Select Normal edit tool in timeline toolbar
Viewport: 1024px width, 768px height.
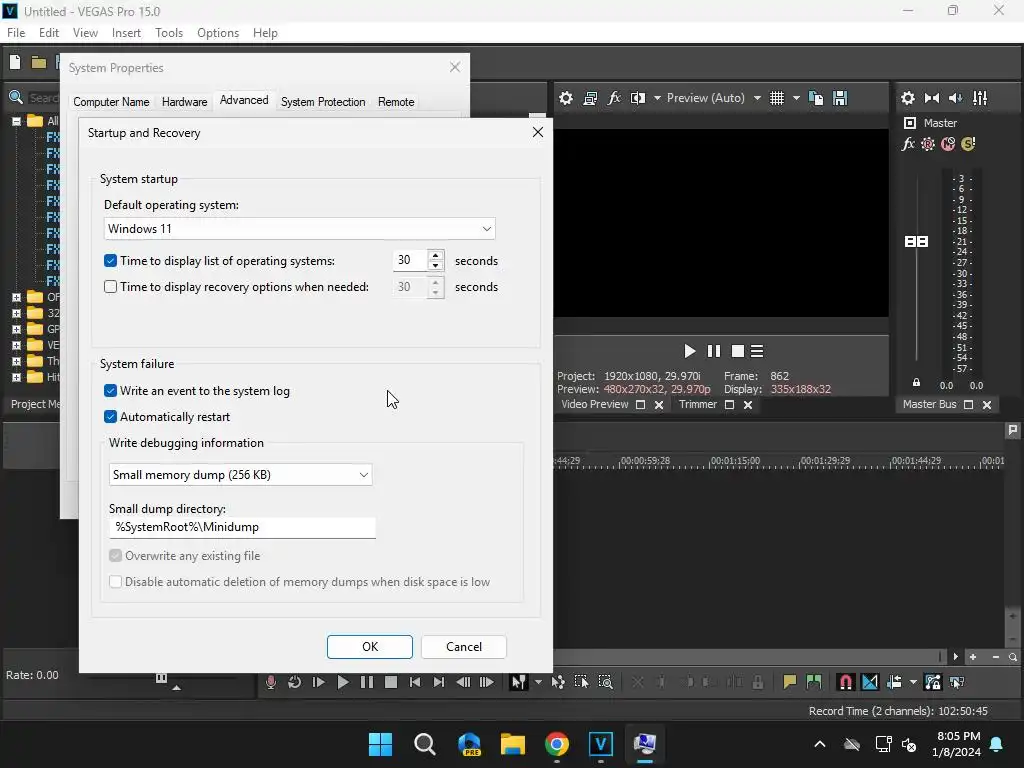(519, 682)
